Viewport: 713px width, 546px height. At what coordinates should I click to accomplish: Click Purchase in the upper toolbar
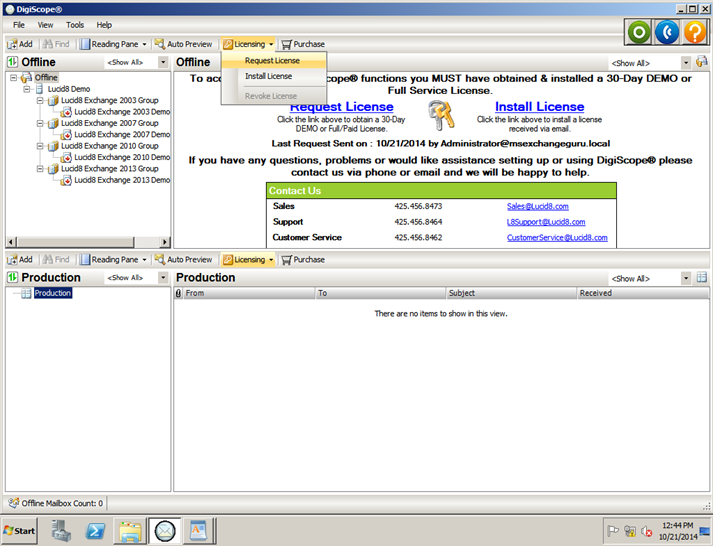point(303,44)
